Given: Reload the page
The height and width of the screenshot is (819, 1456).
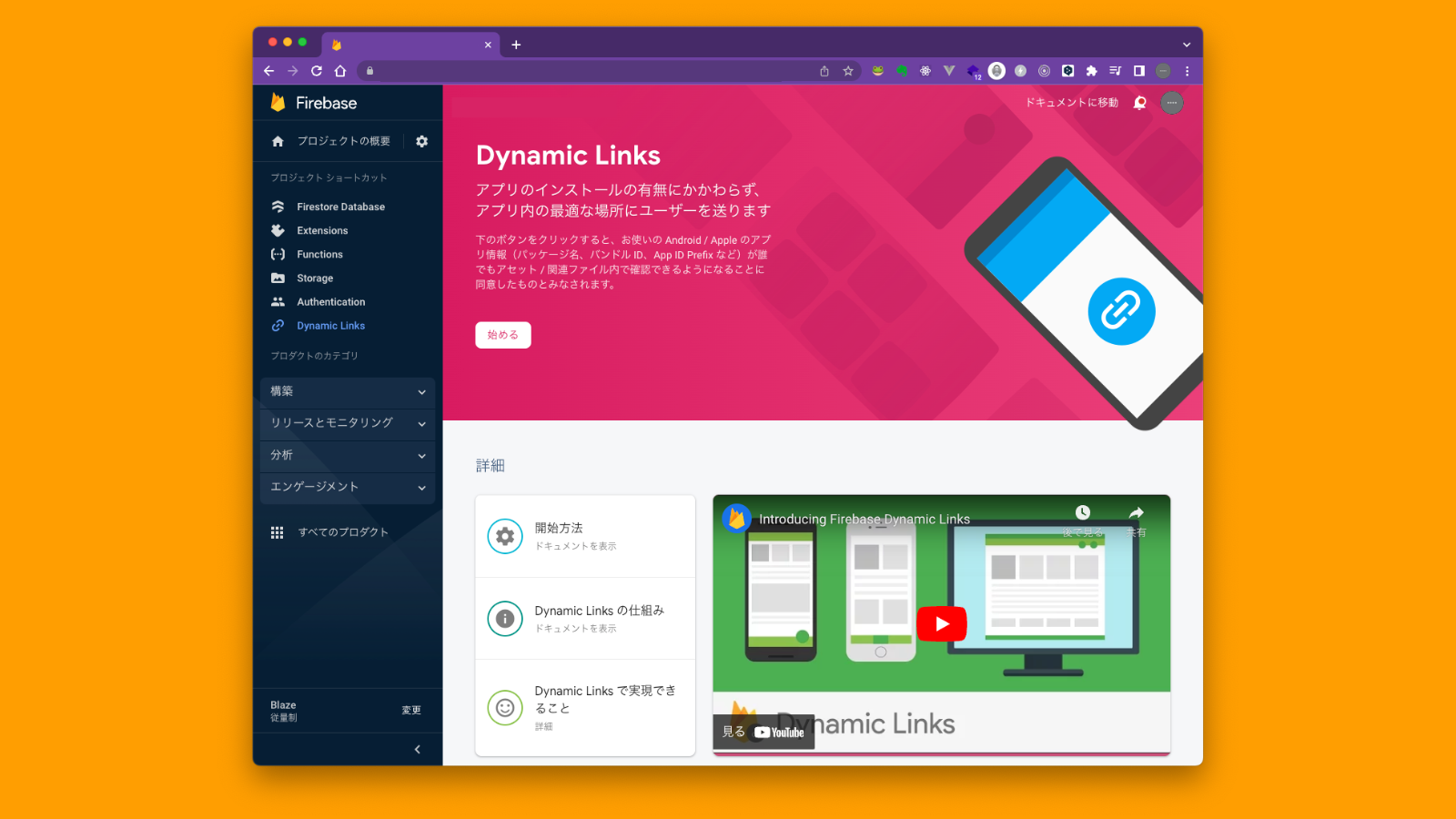Looking at the screenshot, I should coord(317,71).
